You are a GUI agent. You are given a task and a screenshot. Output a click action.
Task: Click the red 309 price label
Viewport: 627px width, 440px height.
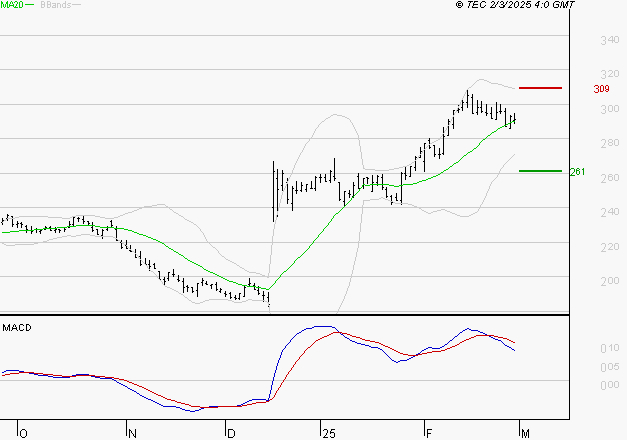point(601,89)
